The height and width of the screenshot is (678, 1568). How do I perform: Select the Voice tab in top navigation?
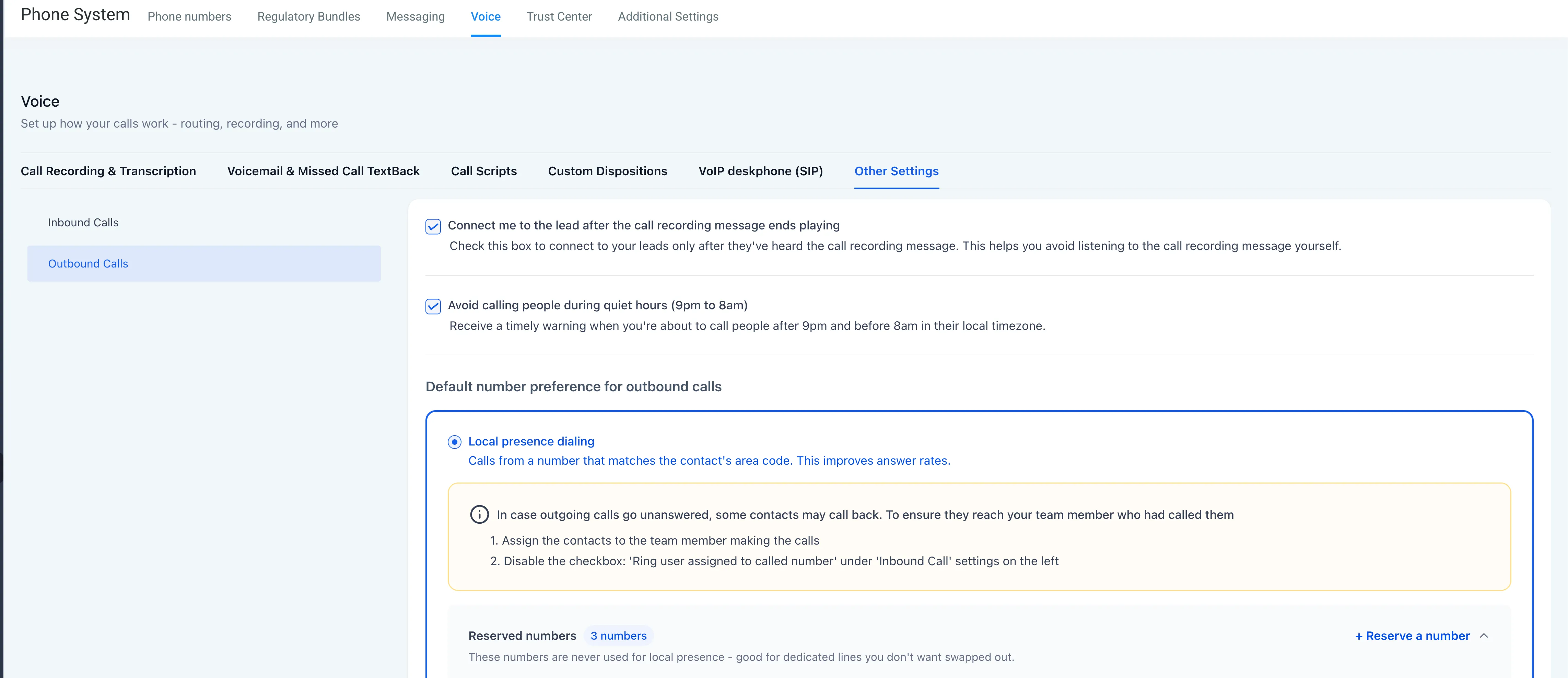coord(486,16)
